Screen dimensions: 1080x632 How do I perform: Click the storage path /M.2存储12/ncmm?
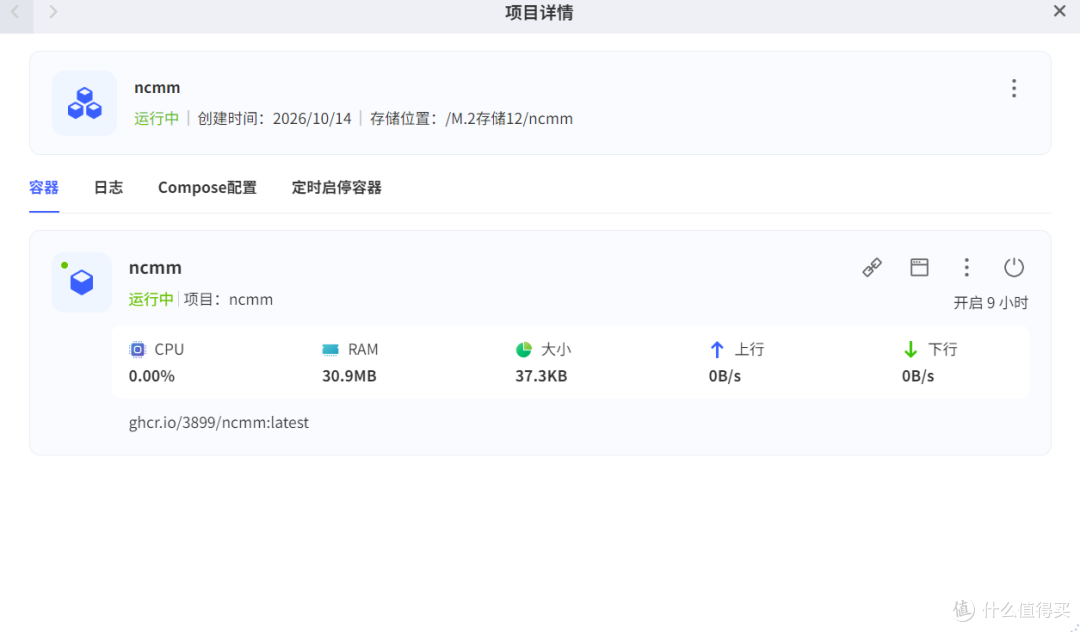pyautogui.click(x=509, y=118)
